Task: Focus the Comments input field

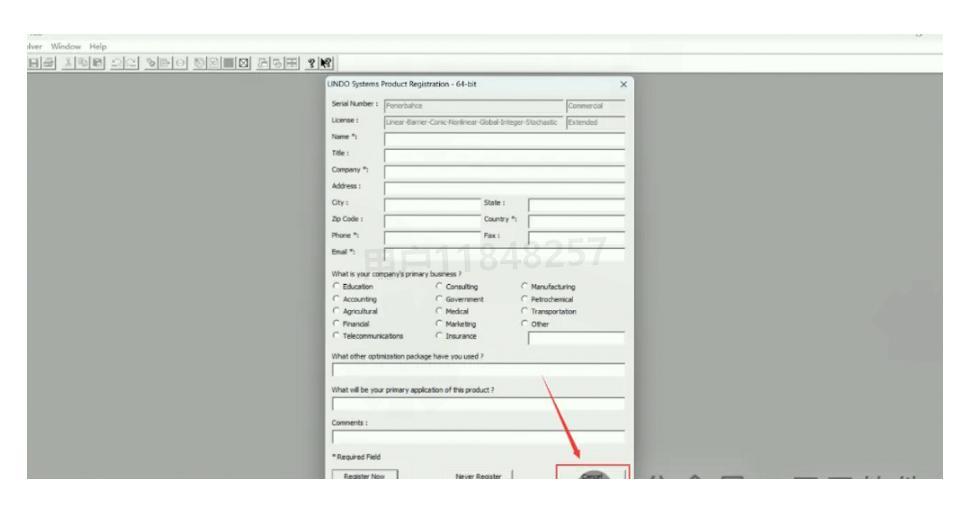Action: click(x=478, y=437)
